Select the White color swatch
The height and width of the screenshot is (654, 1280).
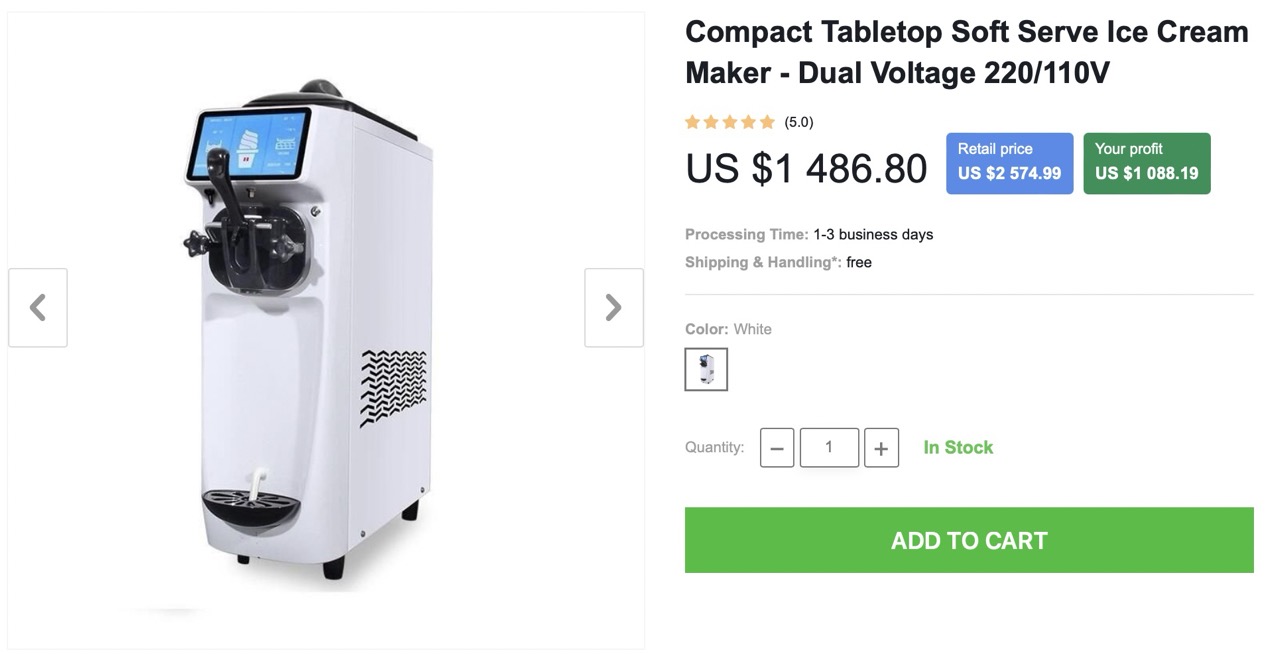[x=706, y=369]
